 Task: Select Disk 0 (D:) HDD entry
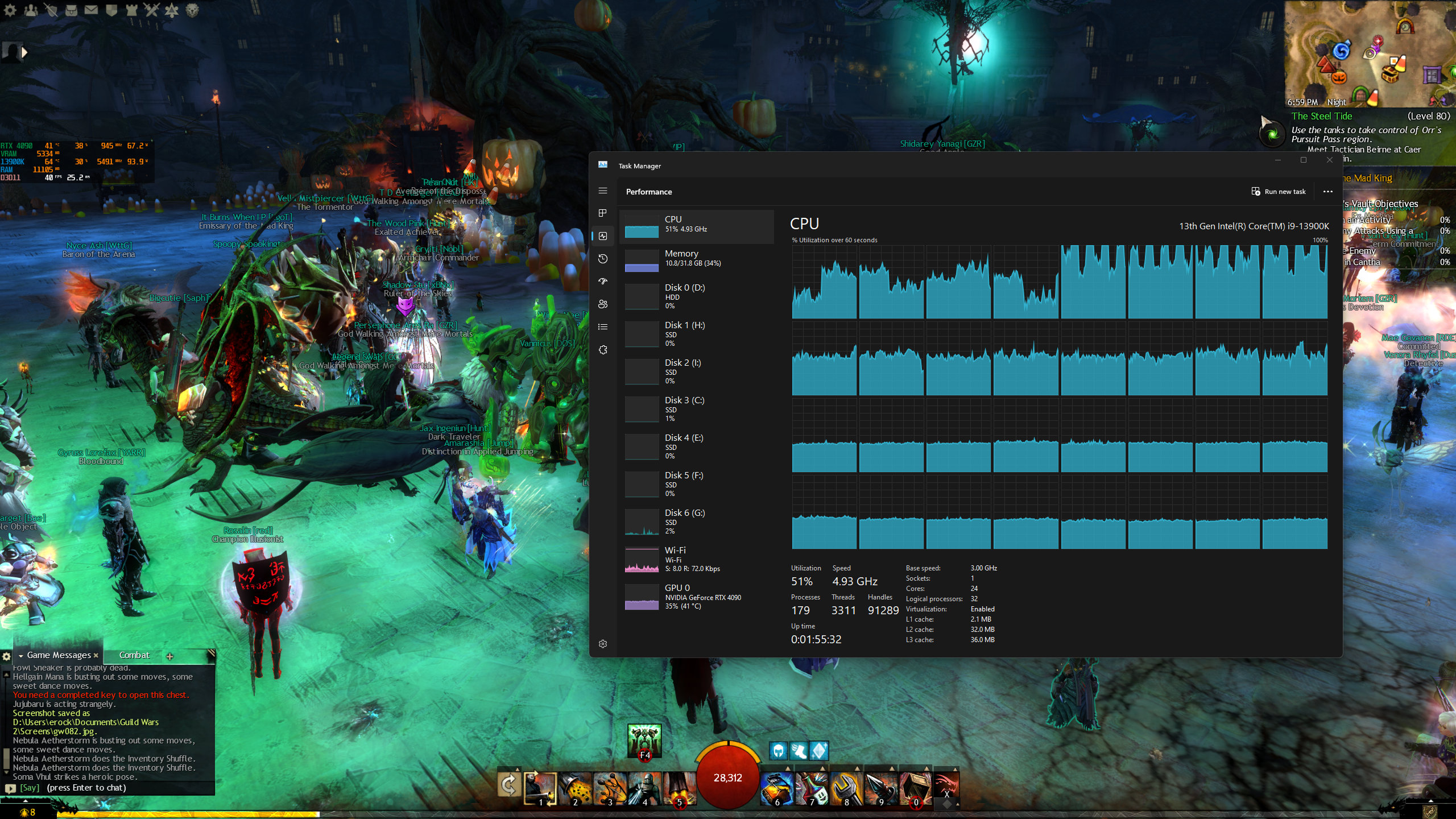click(x=696, y=296)
